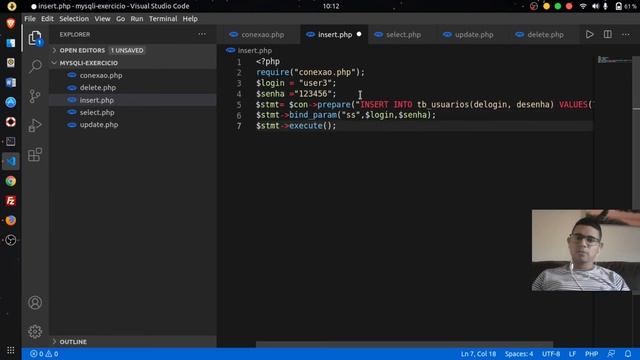Switch to the conexao.php tab

(x=262, y=35)
